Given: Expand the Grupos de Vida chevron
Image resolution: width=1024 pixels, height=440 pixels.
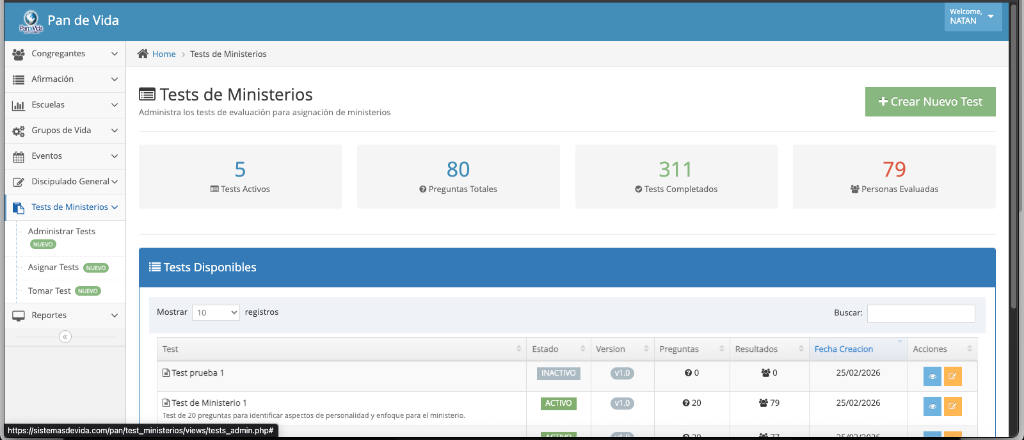Looking at the screenshot, I should pos(114,131).
